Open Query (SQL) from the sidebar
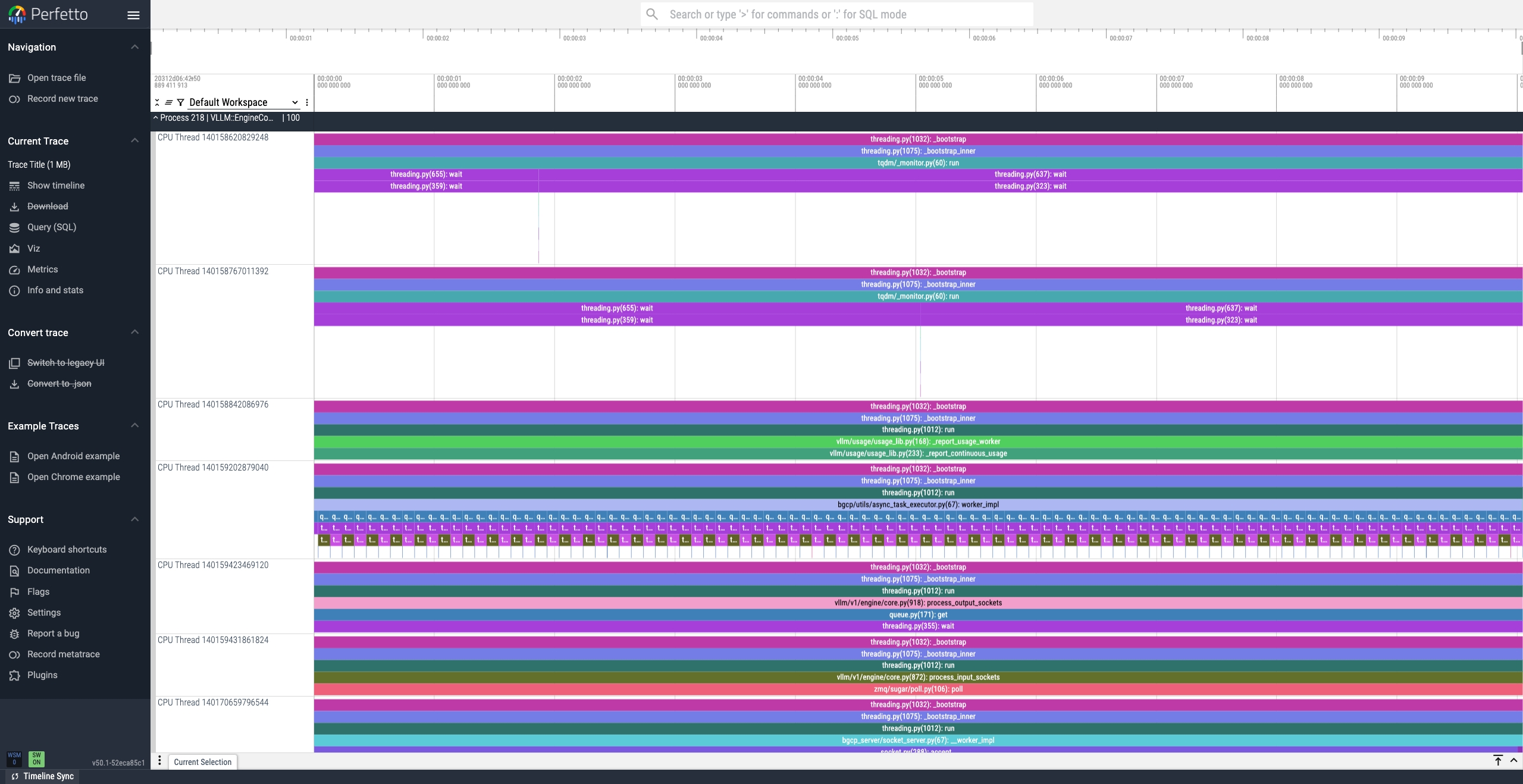This screenshot has height=784, width=1523. [51, 227]
